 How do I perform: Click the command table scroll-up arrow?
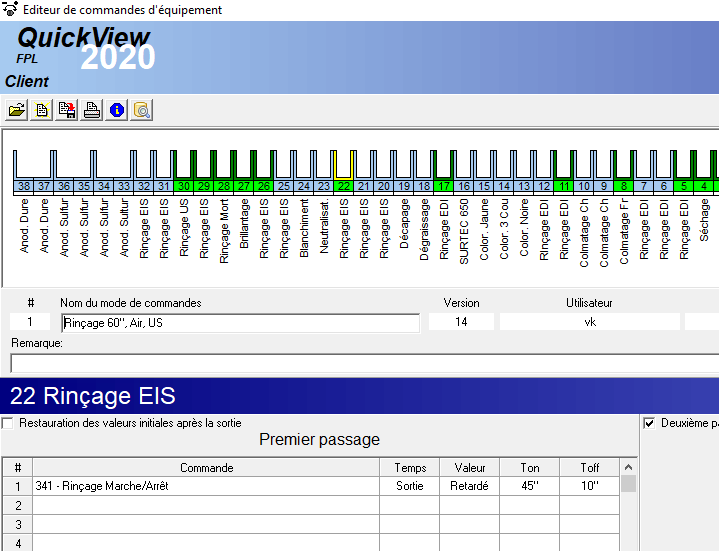click(x=629, y=467)
